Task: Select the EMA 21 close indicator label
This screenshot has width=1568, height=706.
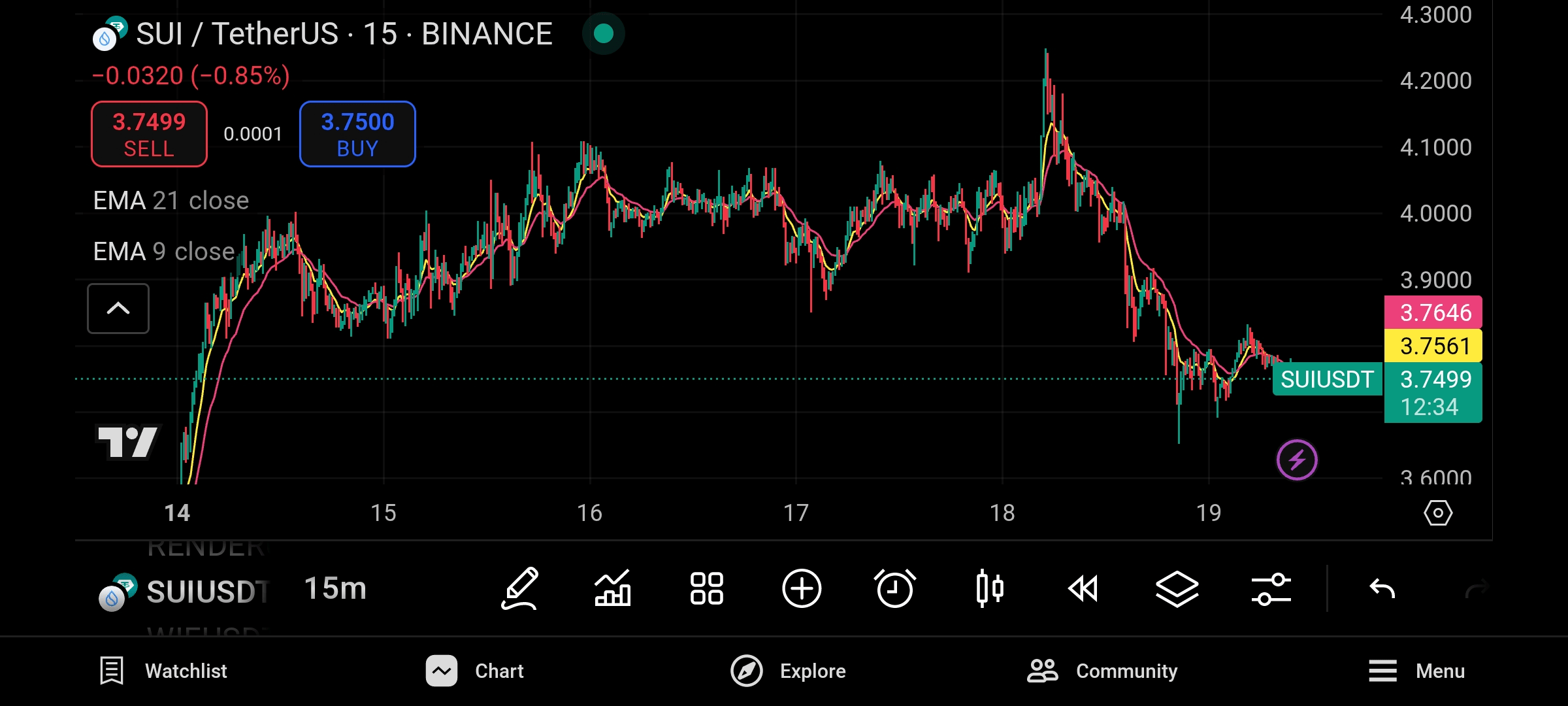Action: pyautogui.click(x=171, y=201)
